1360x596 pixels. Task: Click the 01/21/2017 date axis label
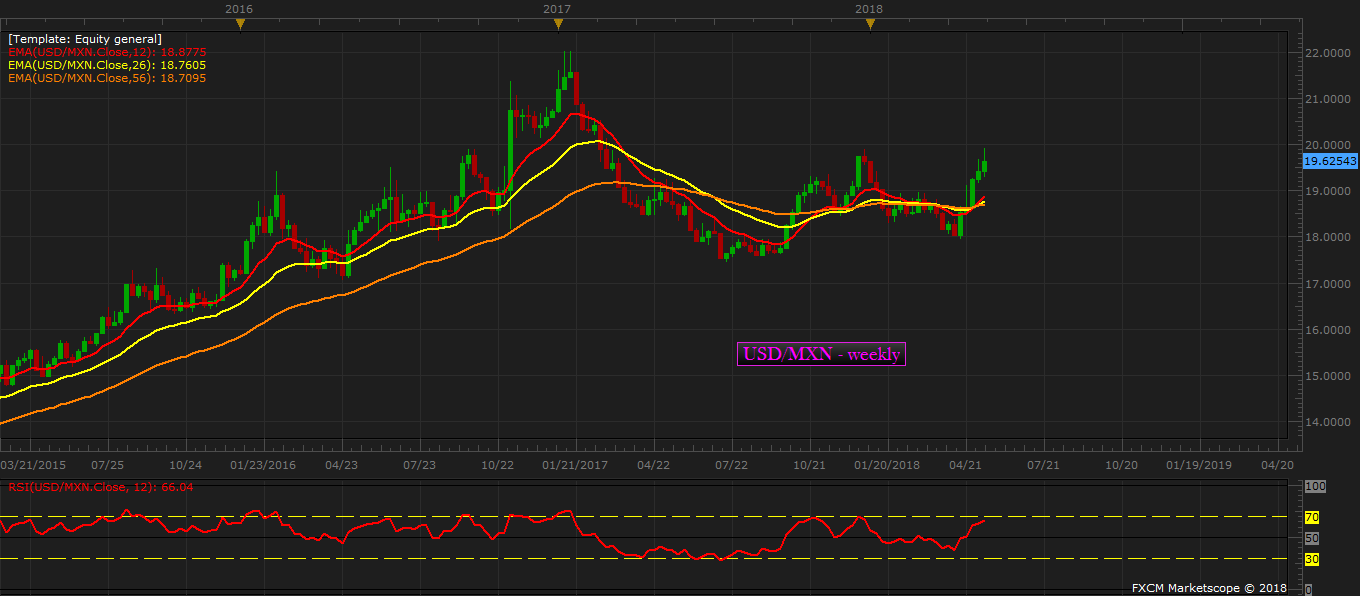tap(575, 465)
